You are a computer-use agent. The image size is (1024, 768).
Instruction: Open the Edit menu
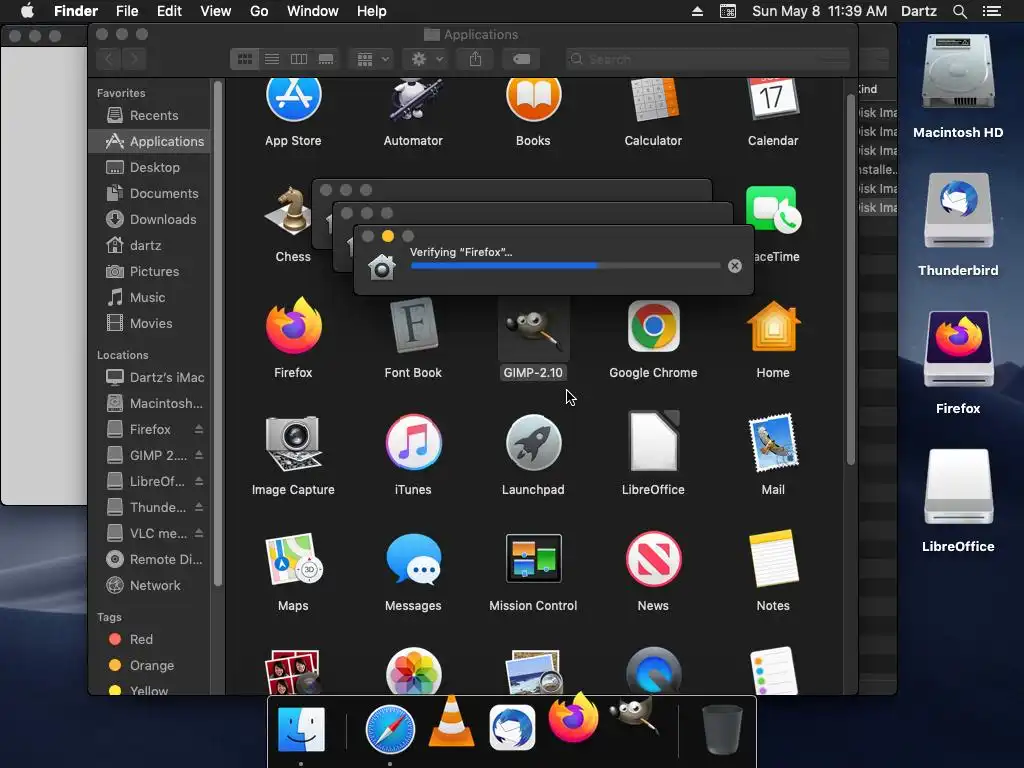[x=169, y=11]
